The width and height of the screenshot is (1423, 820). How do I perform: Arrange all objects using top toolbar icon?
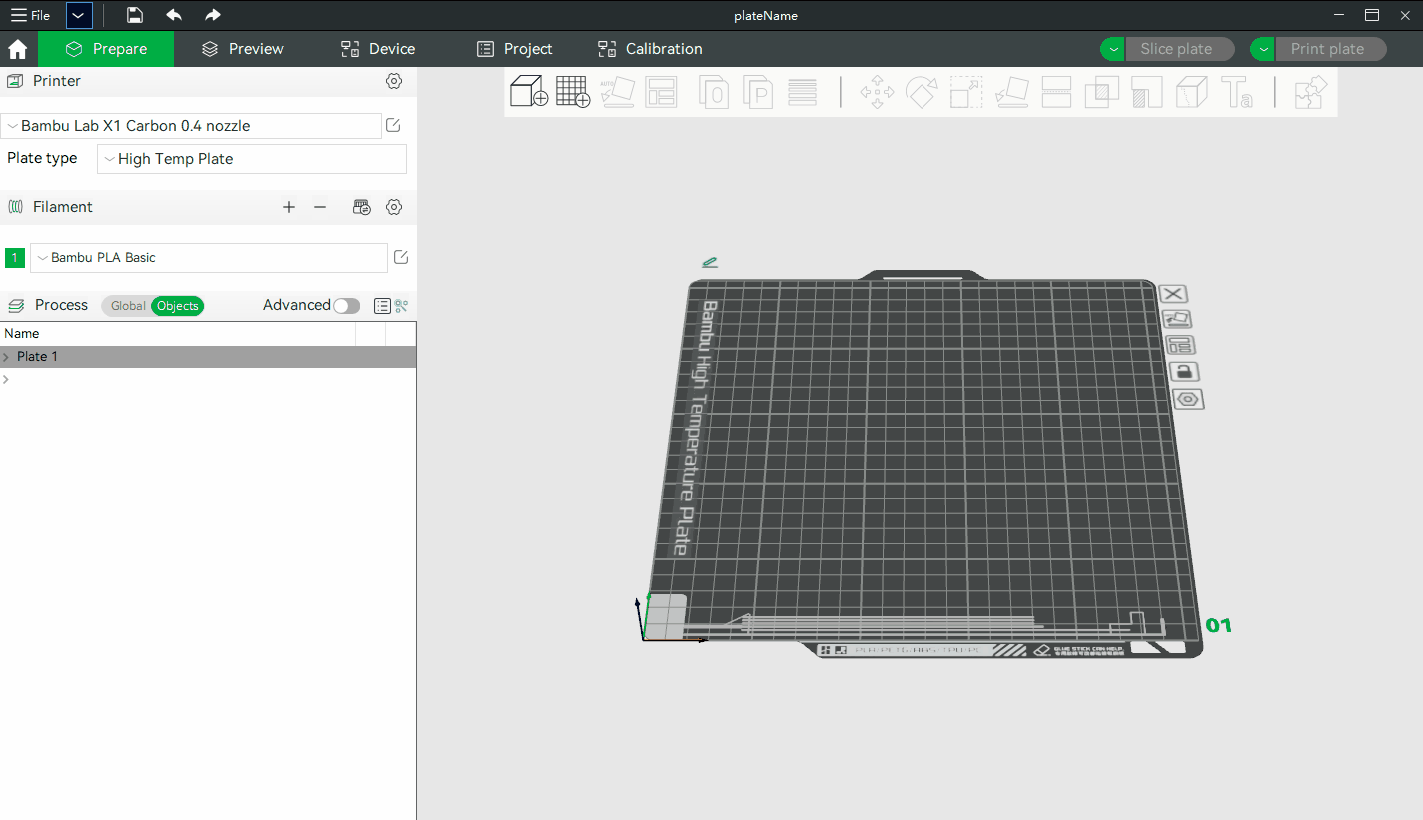661,92
